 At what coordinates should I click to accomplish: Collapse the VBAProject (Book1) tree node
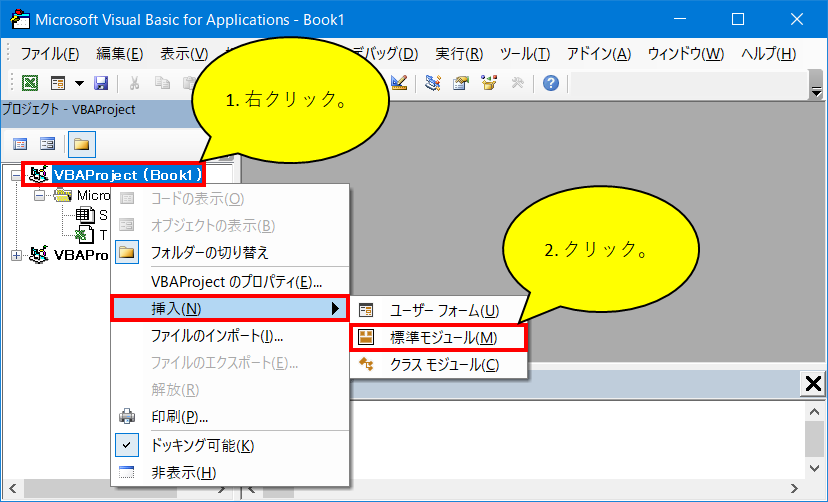tap(16, 175)
